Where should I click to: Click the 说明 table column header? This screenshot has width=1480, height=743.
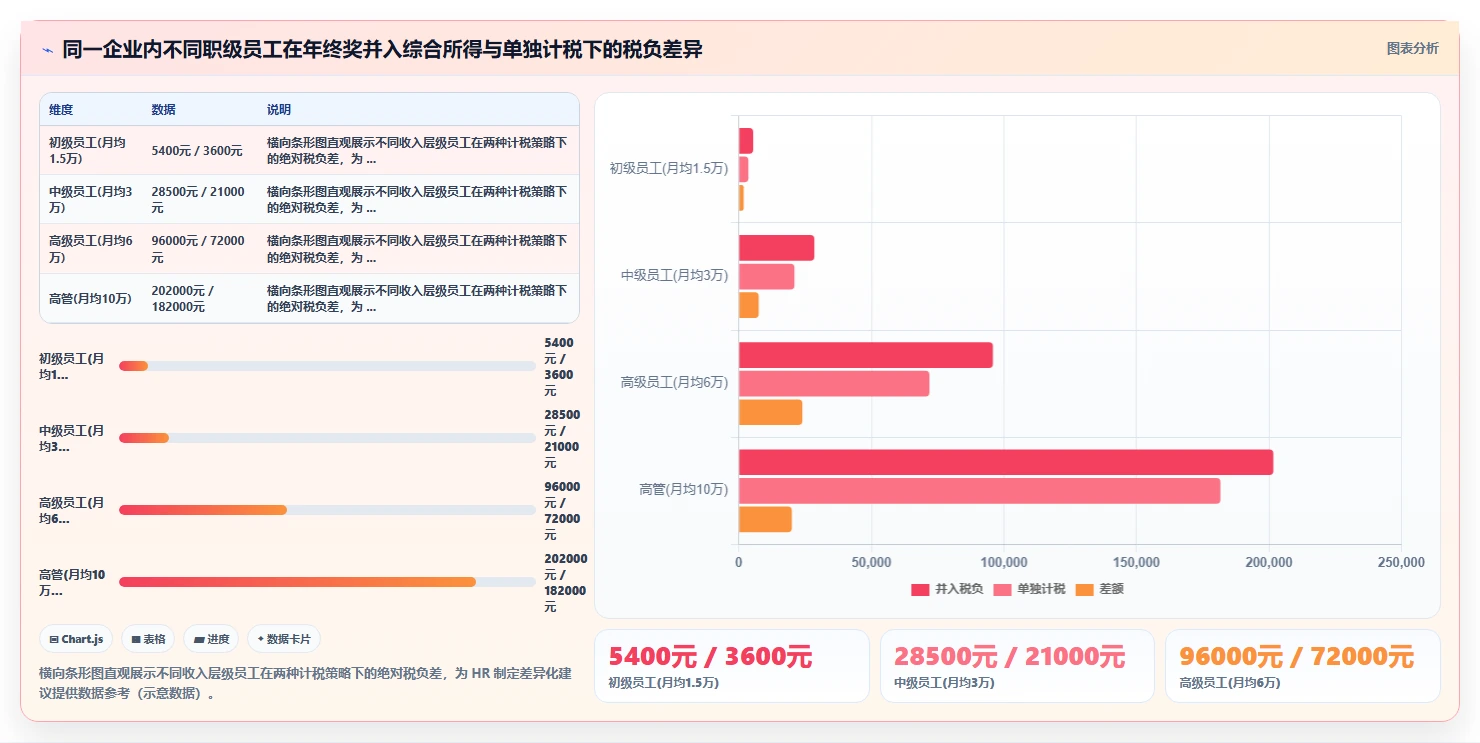click(279, 110)
